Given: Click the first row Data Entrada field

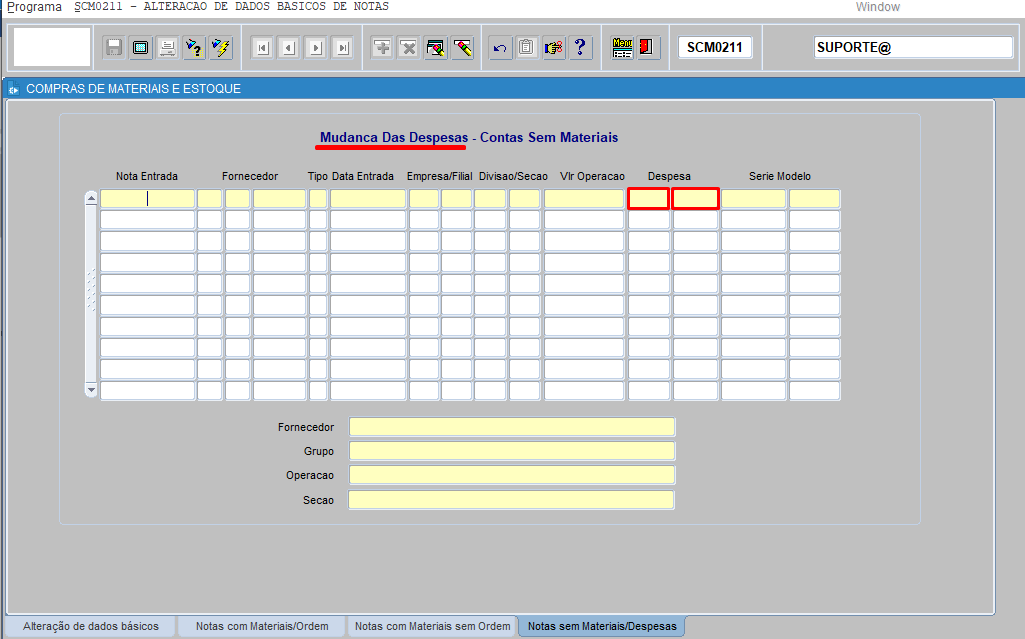Looking at the screenshot, I should (x=368, y=199).
